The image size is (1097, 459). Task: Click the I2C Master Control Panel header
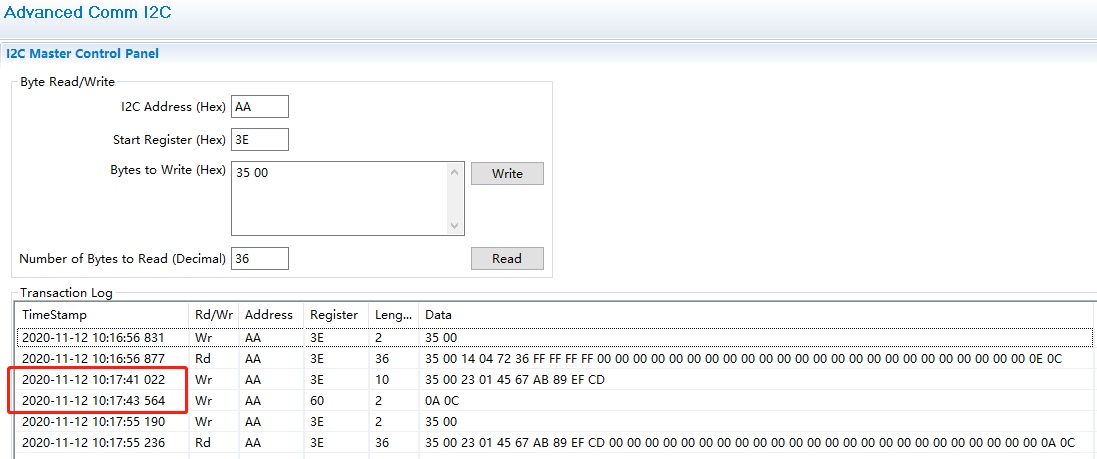tap(82, 53)
